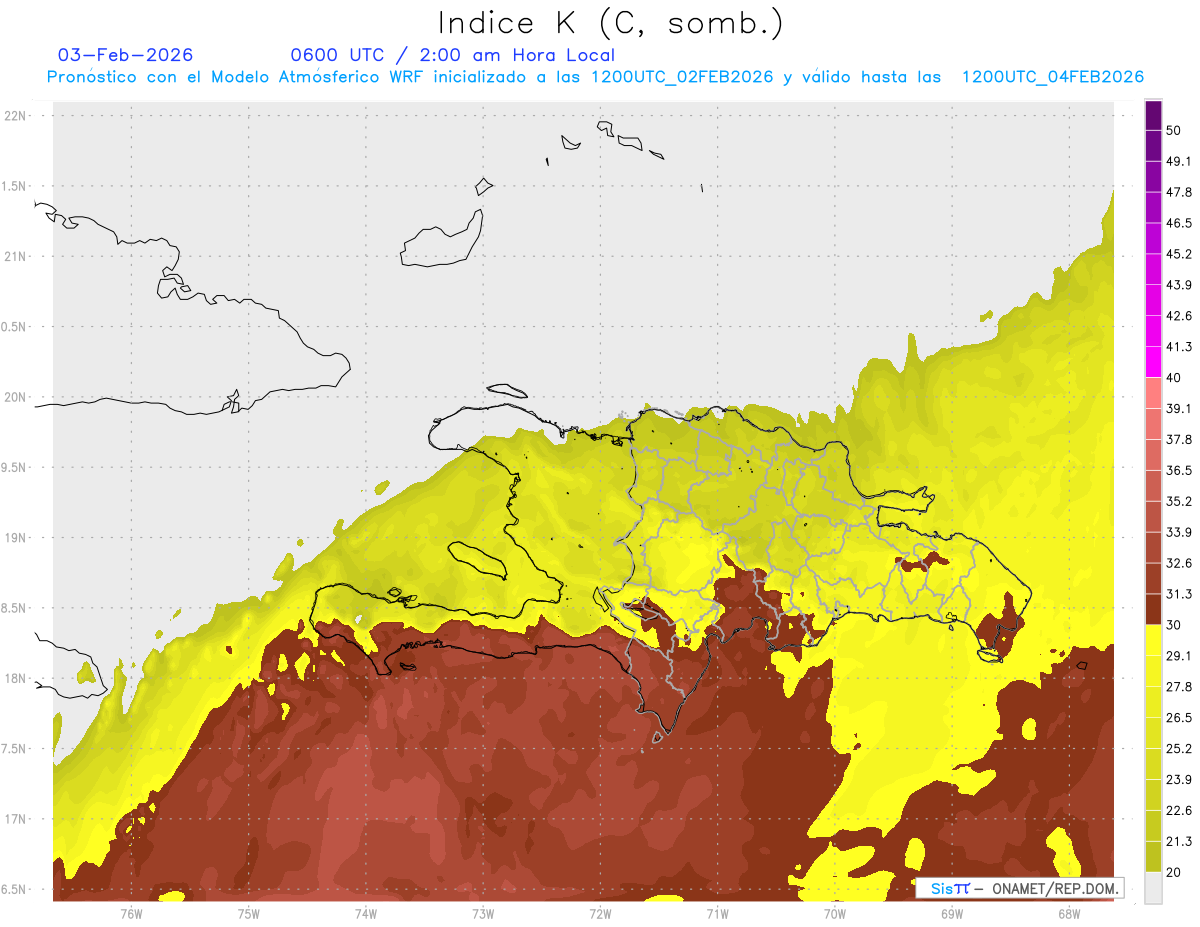Click the colorbar value '27.8'
Screen dimensions: 1200x927
(x=1178, y=687)
